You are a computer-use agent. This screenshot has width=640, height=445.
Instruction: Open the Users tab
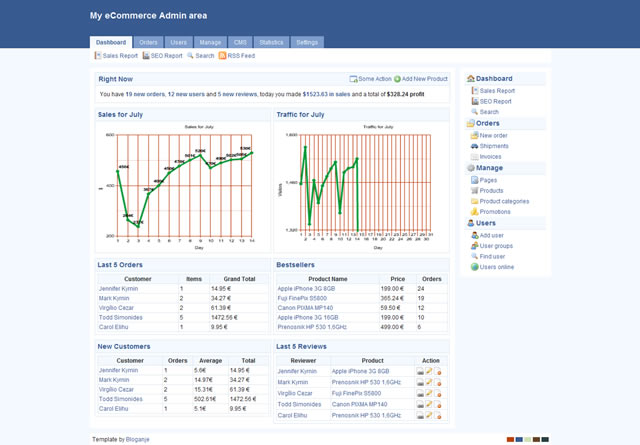click(178, 42)
